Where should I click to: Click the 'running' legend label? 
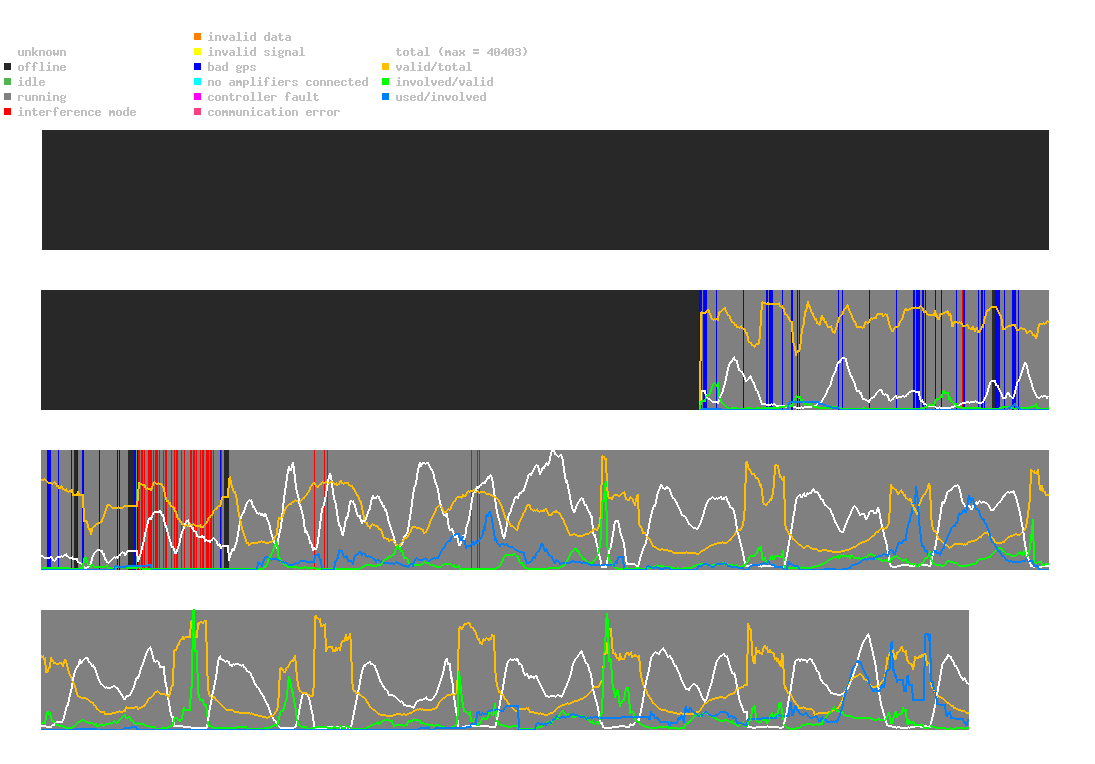(42, 97)
